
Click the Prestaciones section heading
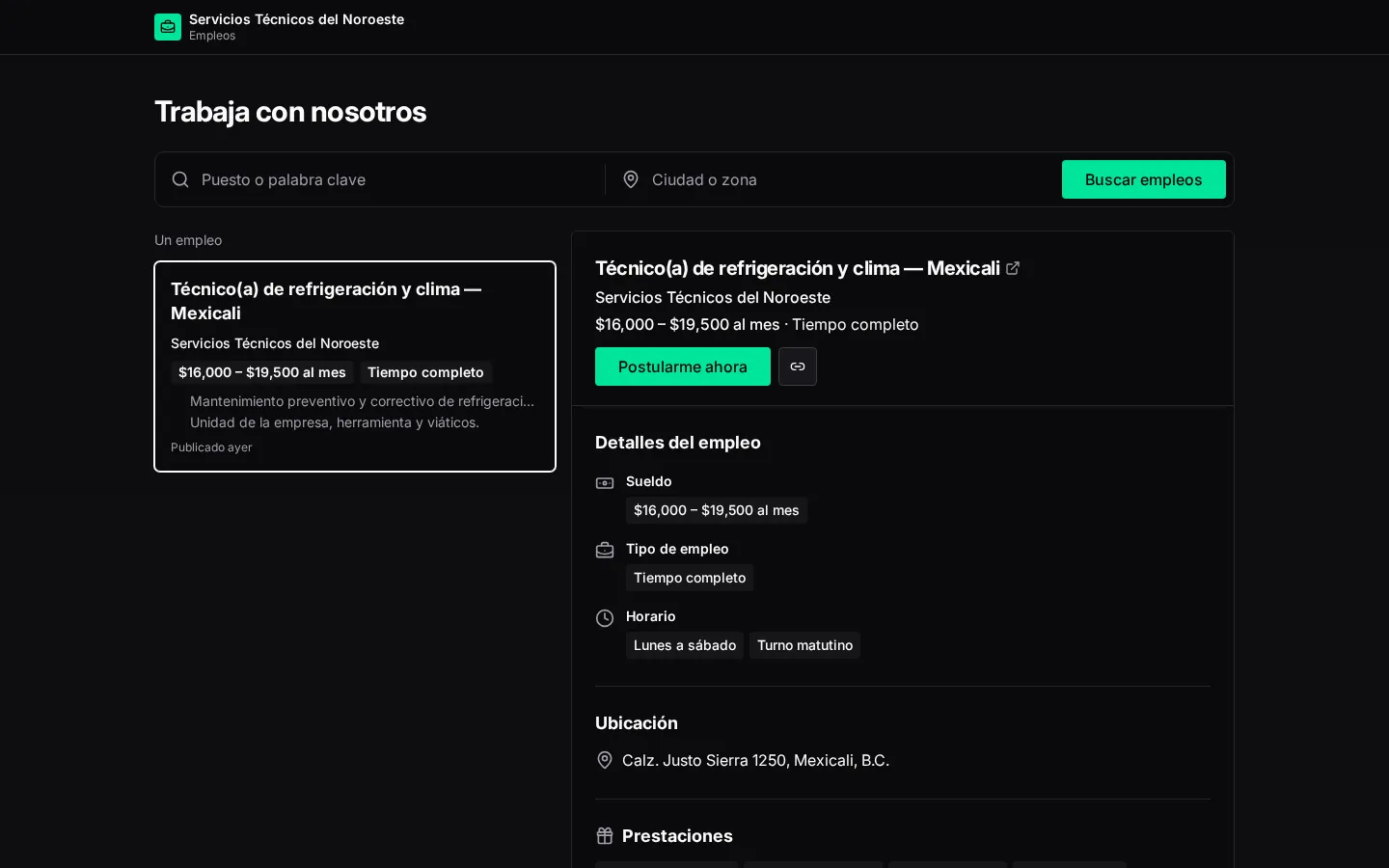677,836
